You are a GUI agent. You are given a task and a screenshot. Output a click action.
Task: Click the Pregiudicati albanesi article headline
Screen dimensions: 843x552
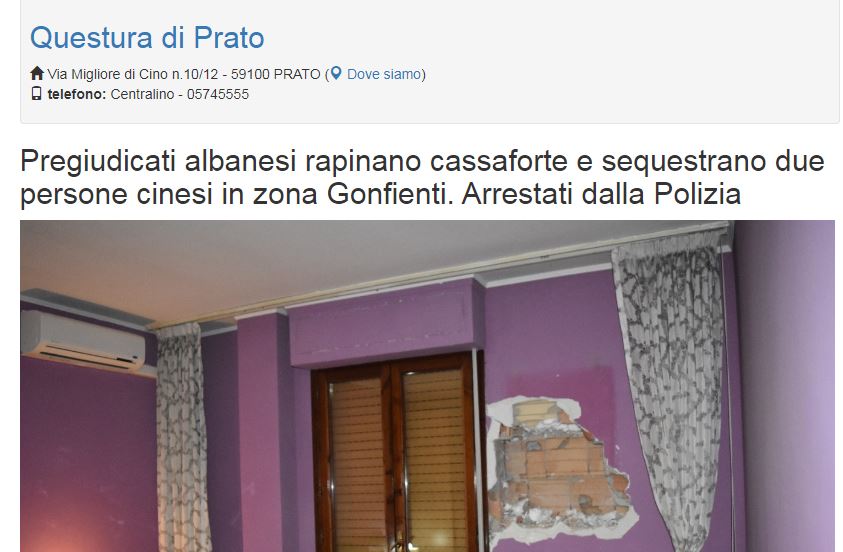point(422,177)
